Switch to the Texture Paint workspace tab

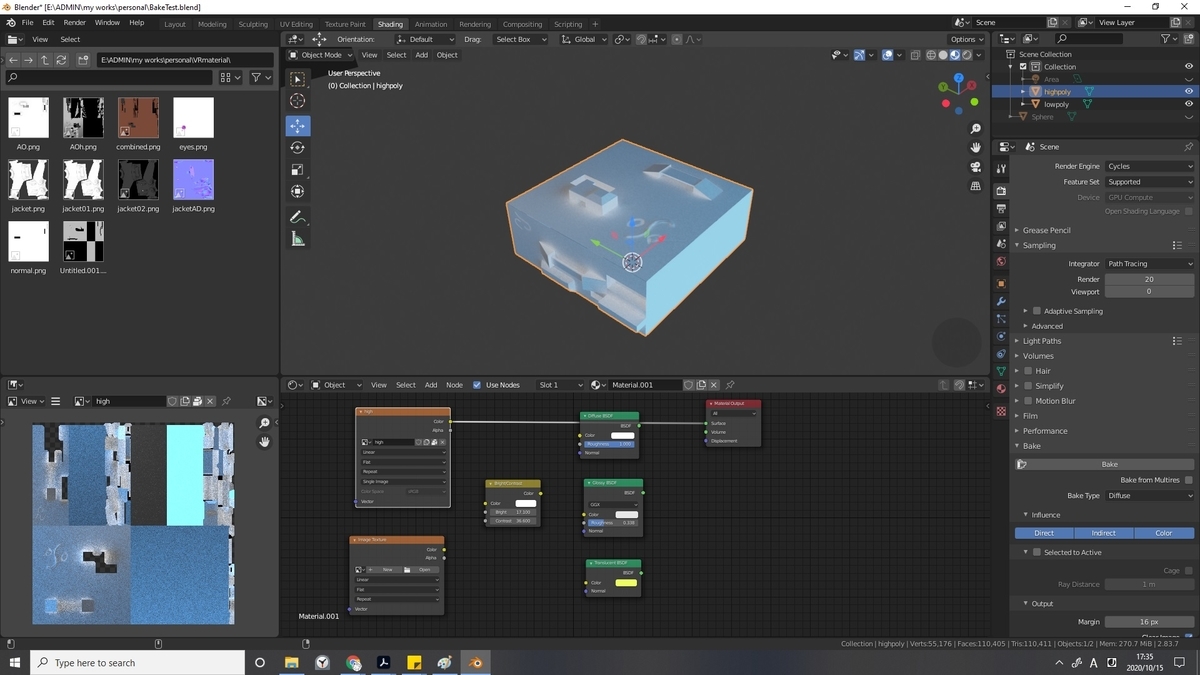[345, 24]
